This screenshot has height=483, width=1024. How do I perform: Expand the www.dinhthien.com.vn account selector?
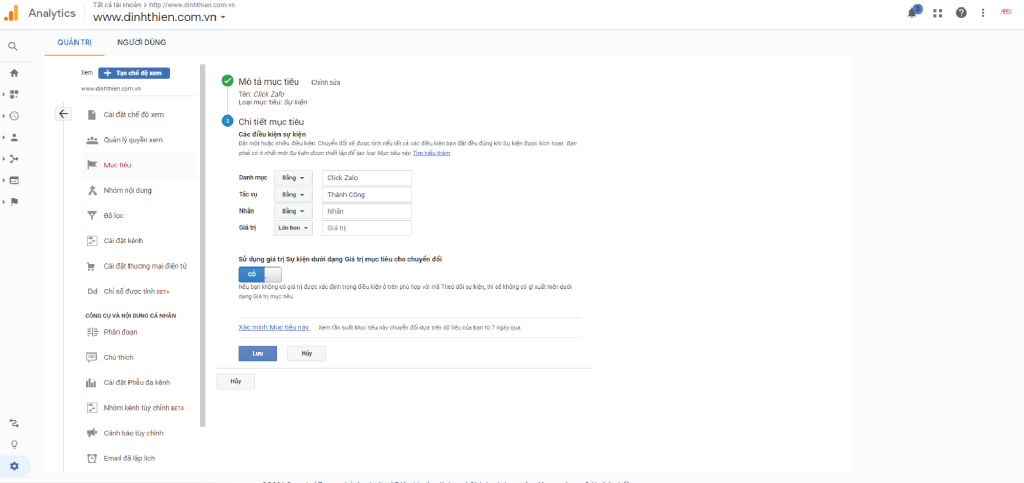tap(160, 18)
